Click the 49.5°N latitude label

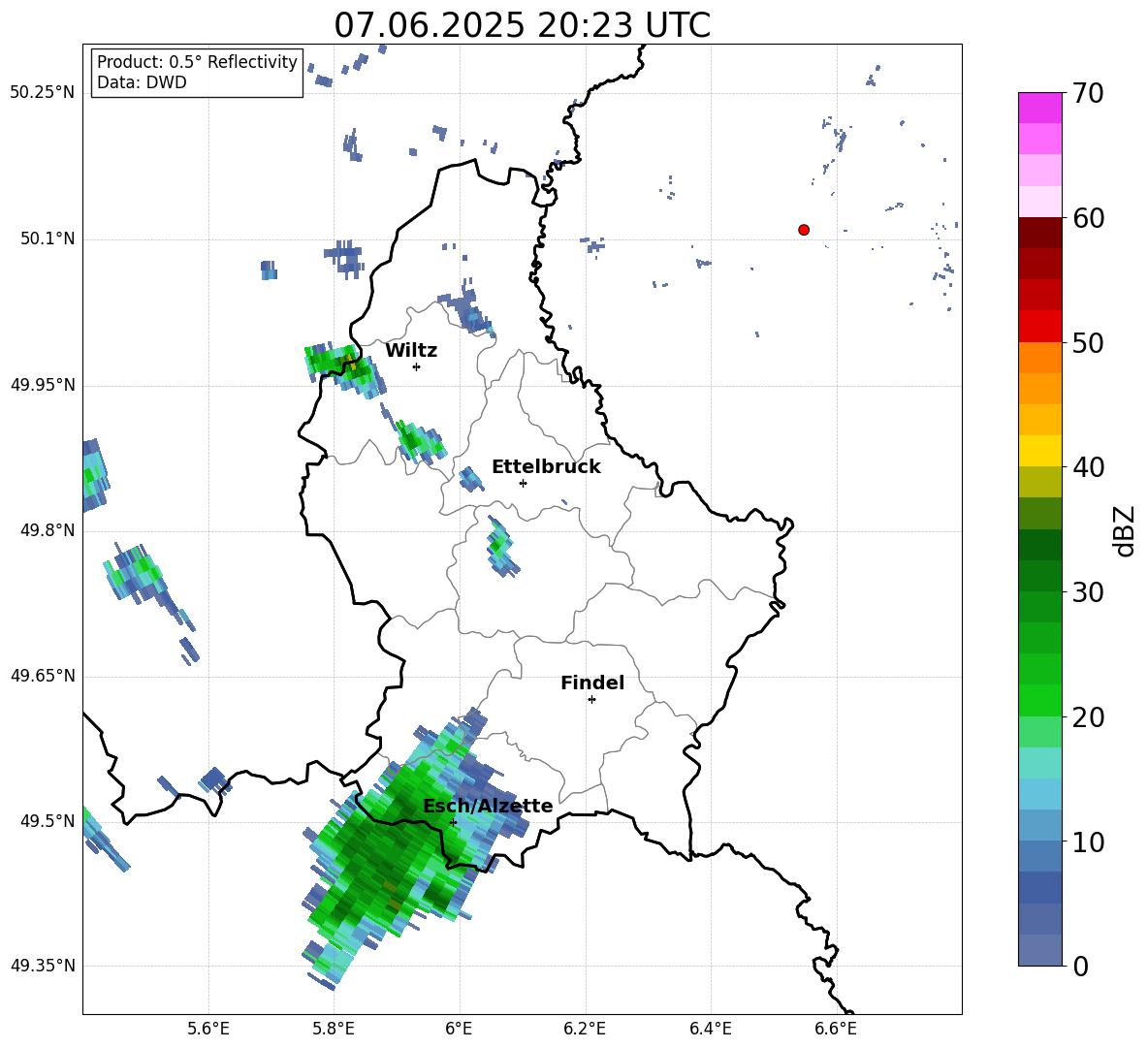point(48,821)
